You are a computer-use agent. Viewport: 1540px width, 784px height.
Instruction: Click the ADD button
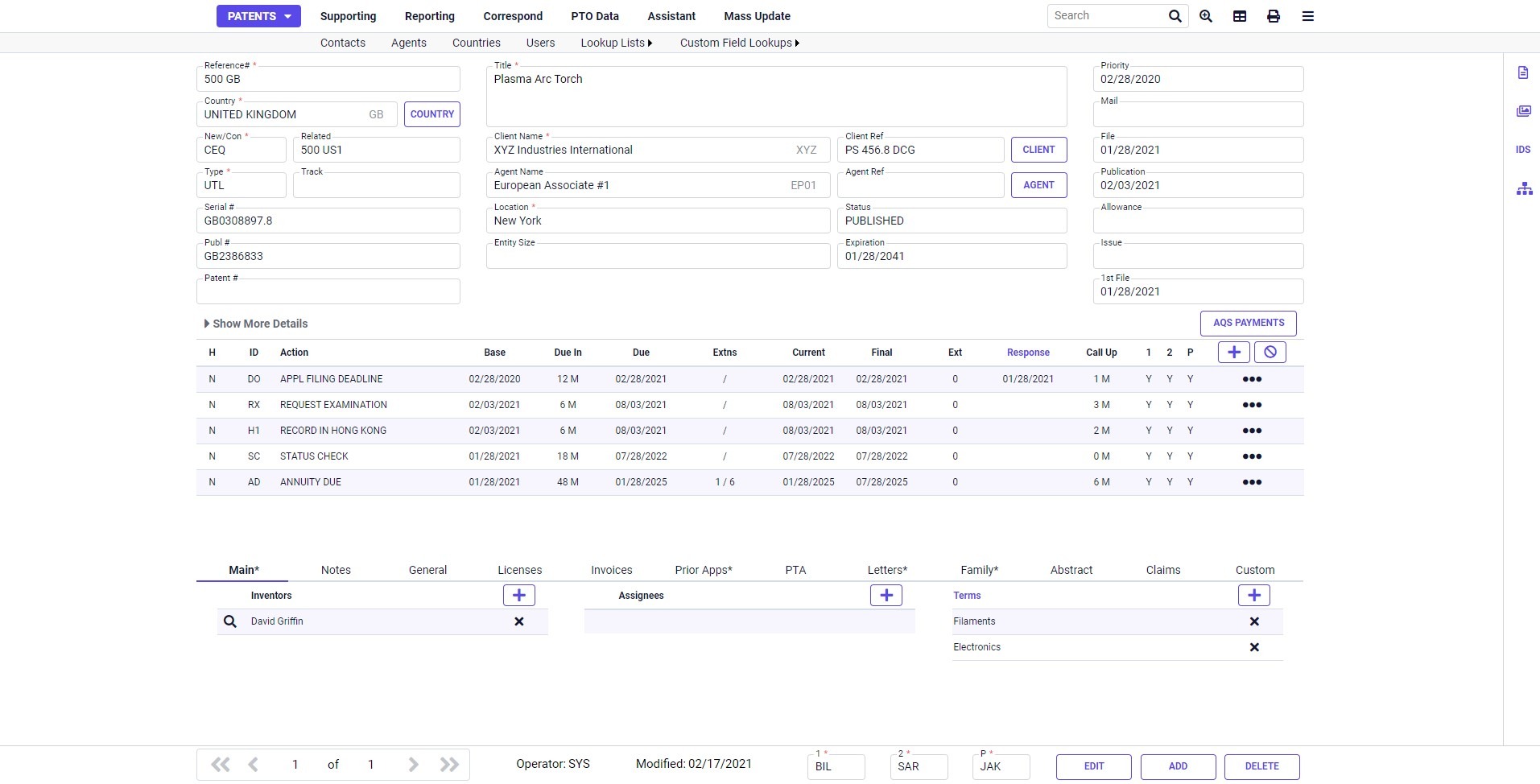(x=1178, y=766)
